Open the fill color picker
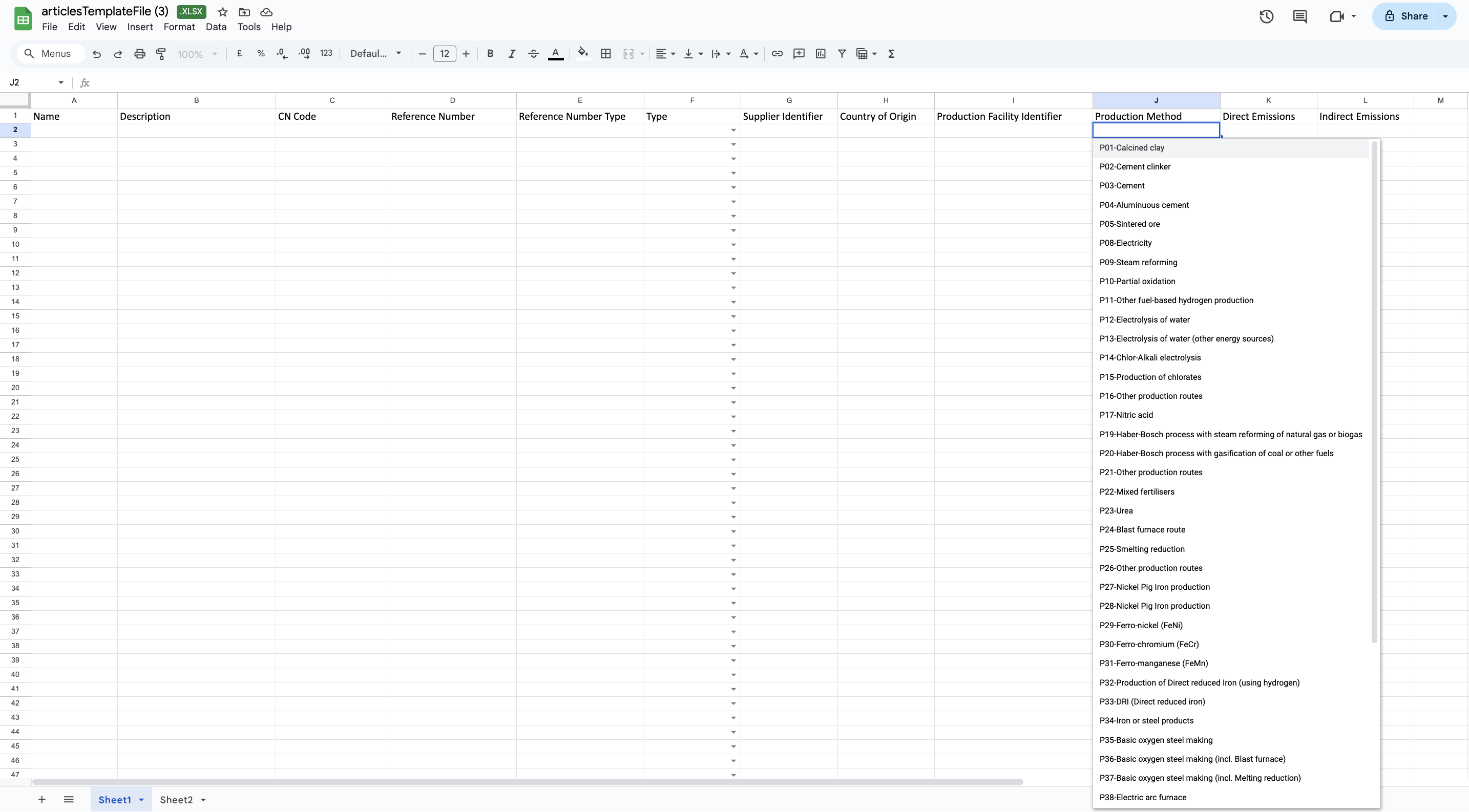Viewport: 1469px width, 812px height. [x=582, y=54]
